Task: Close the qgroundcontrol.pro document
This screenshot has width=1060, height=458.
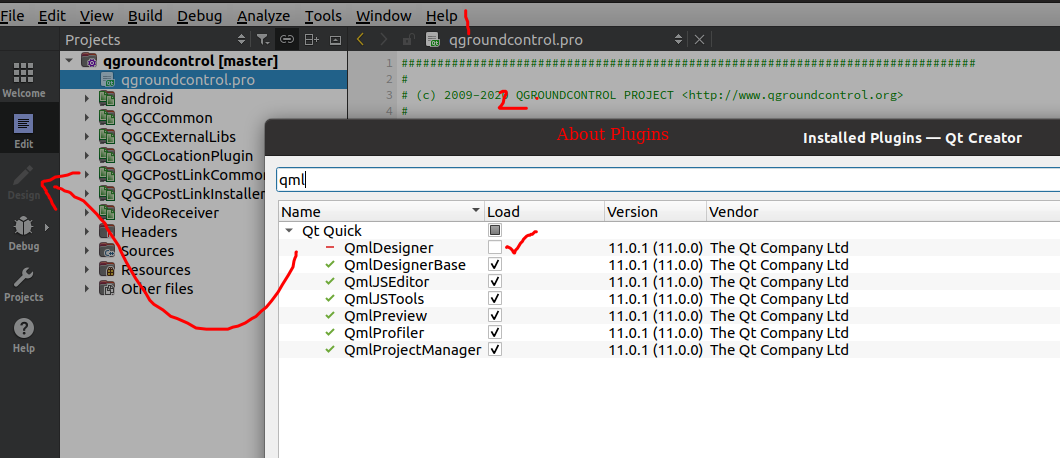Action: (699, 40)
